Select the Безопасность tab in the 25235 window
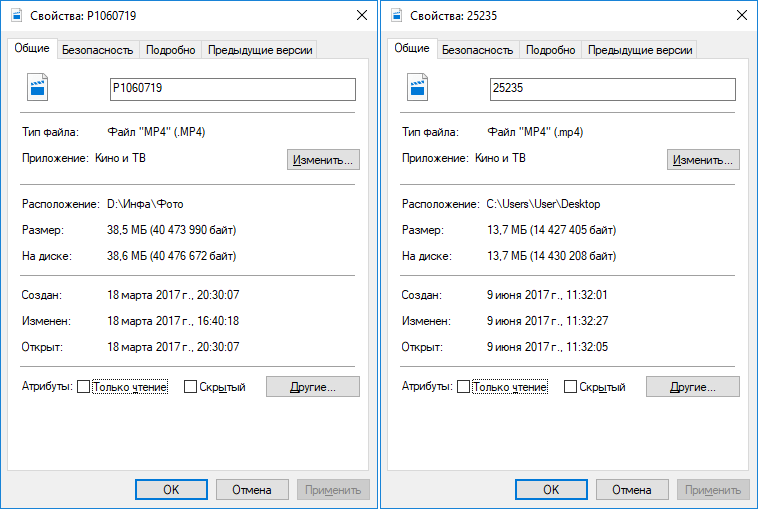This screenshot has height=510, width=760. tap(477, 50)
